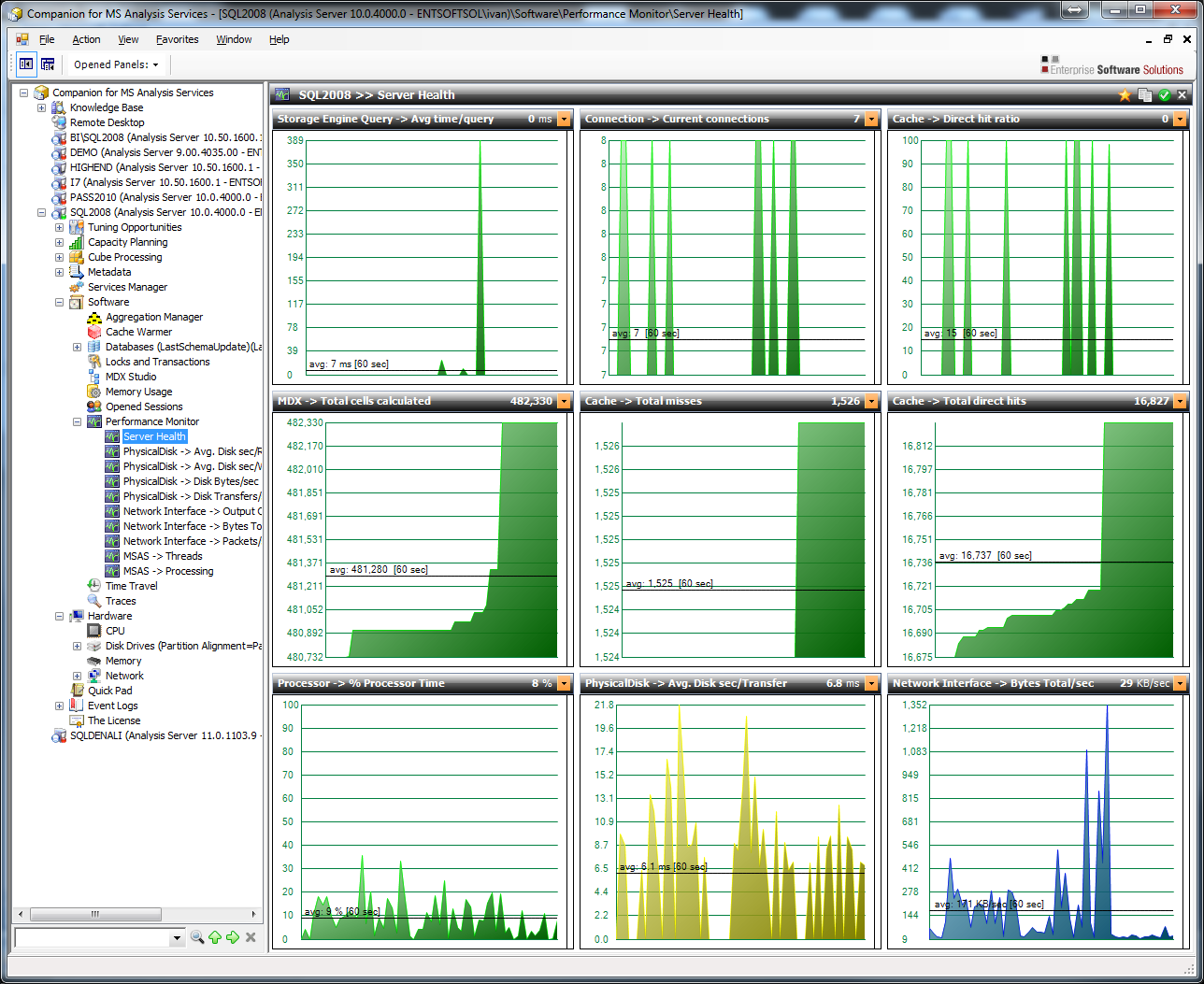Screen dimensions: 1204x984
Task: Open dropdown on Current connections chart
Action: [871, 120]
